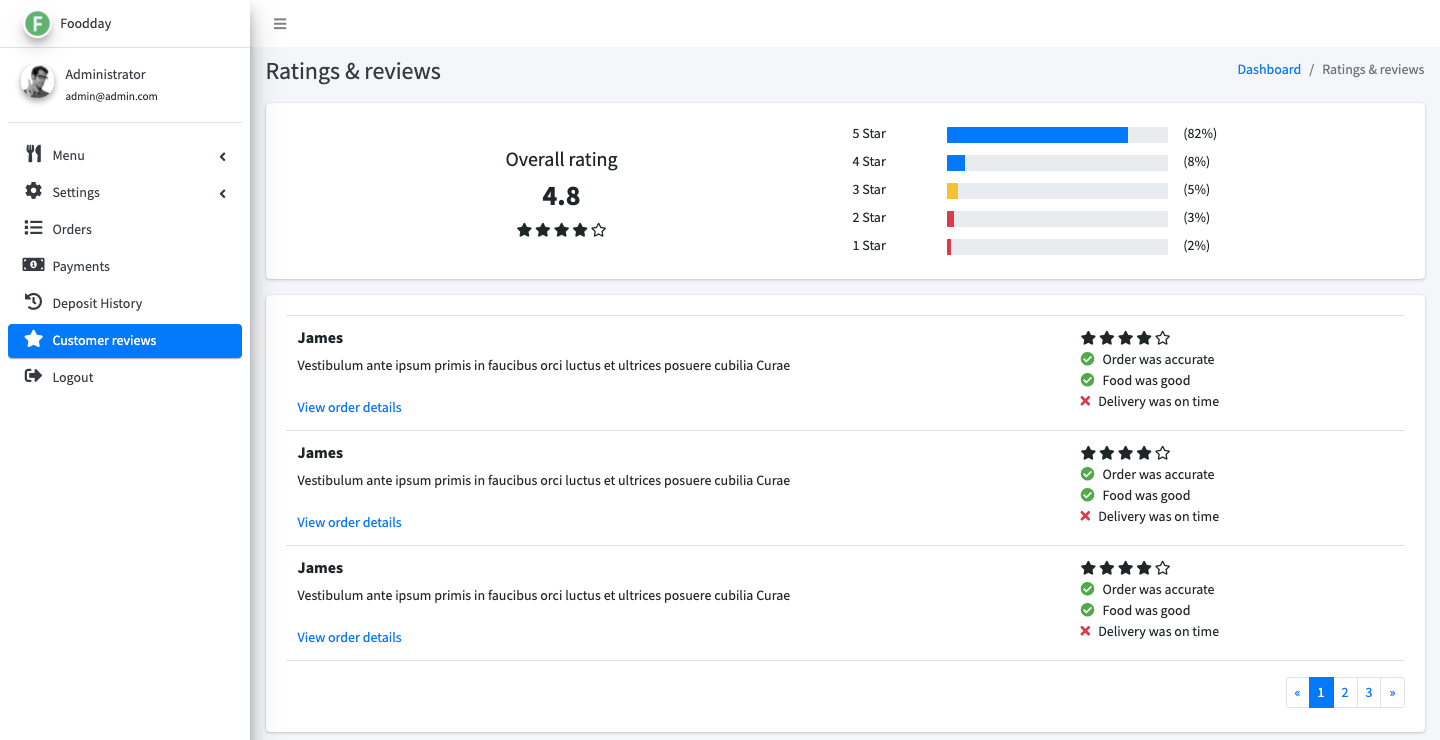1440x740 pixels.
Task: Click the Customer reviews star icon
Action: [34, 339]
